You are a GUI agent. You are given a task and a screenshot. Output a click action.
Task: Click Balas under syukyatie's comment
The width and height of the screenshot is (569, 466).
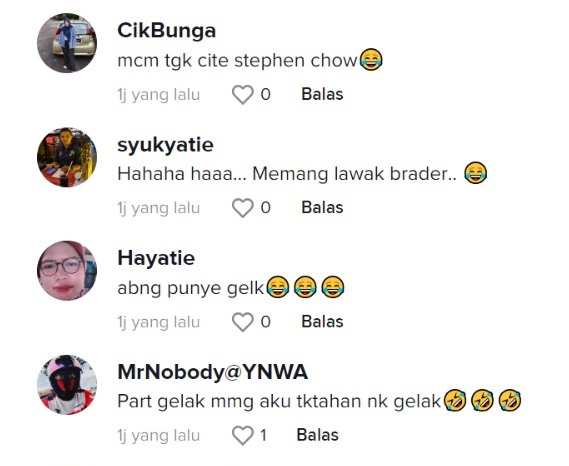(x=322, y=208)
